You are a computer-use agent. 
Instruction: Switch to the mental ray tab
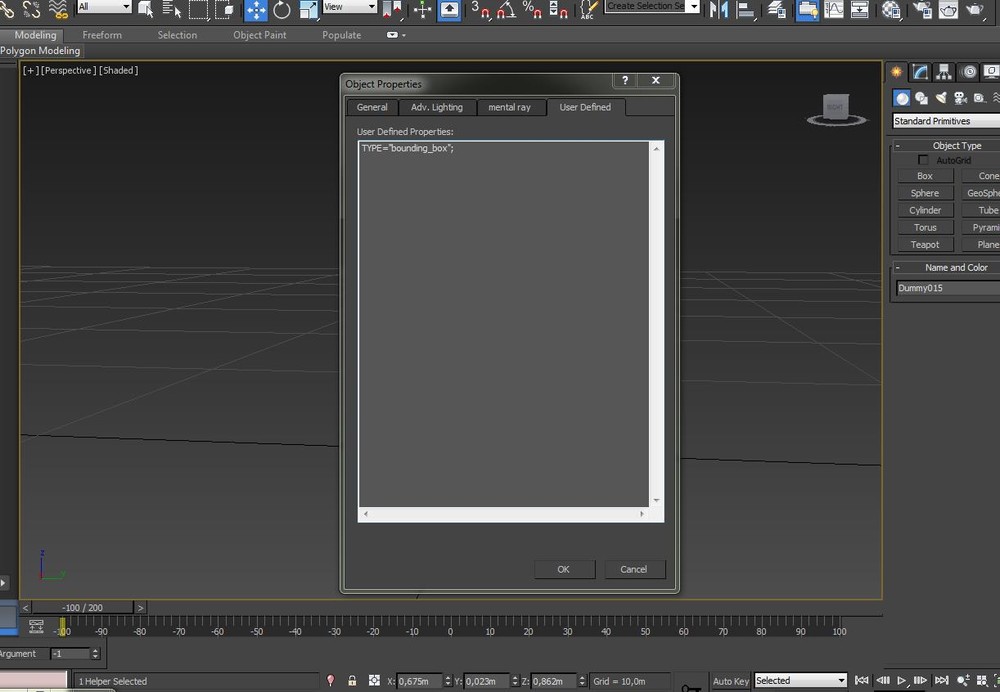(509, 107)
